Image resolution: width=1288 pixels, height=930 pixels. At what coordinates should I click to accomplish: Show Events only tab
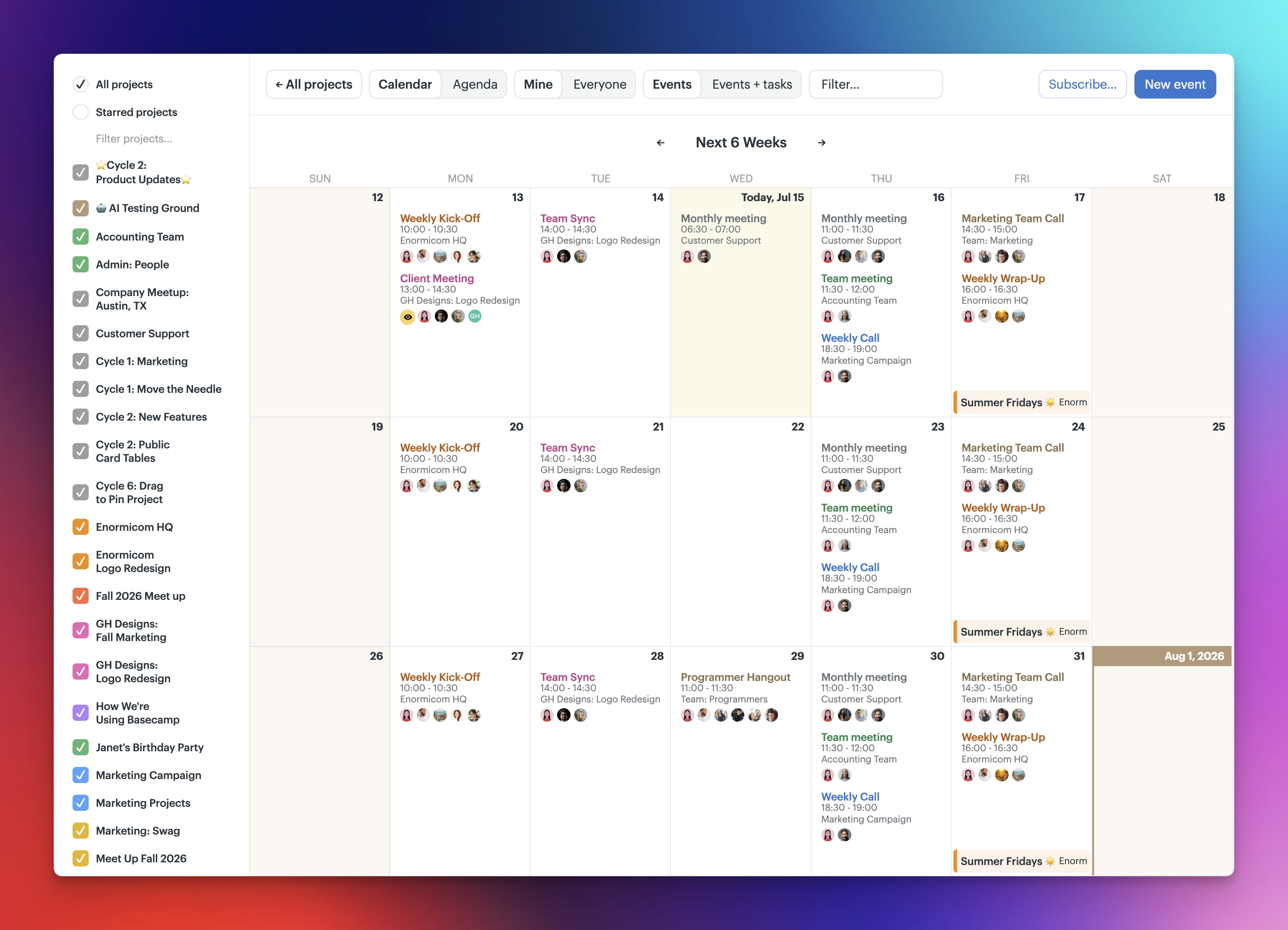[x=672, y=84]
